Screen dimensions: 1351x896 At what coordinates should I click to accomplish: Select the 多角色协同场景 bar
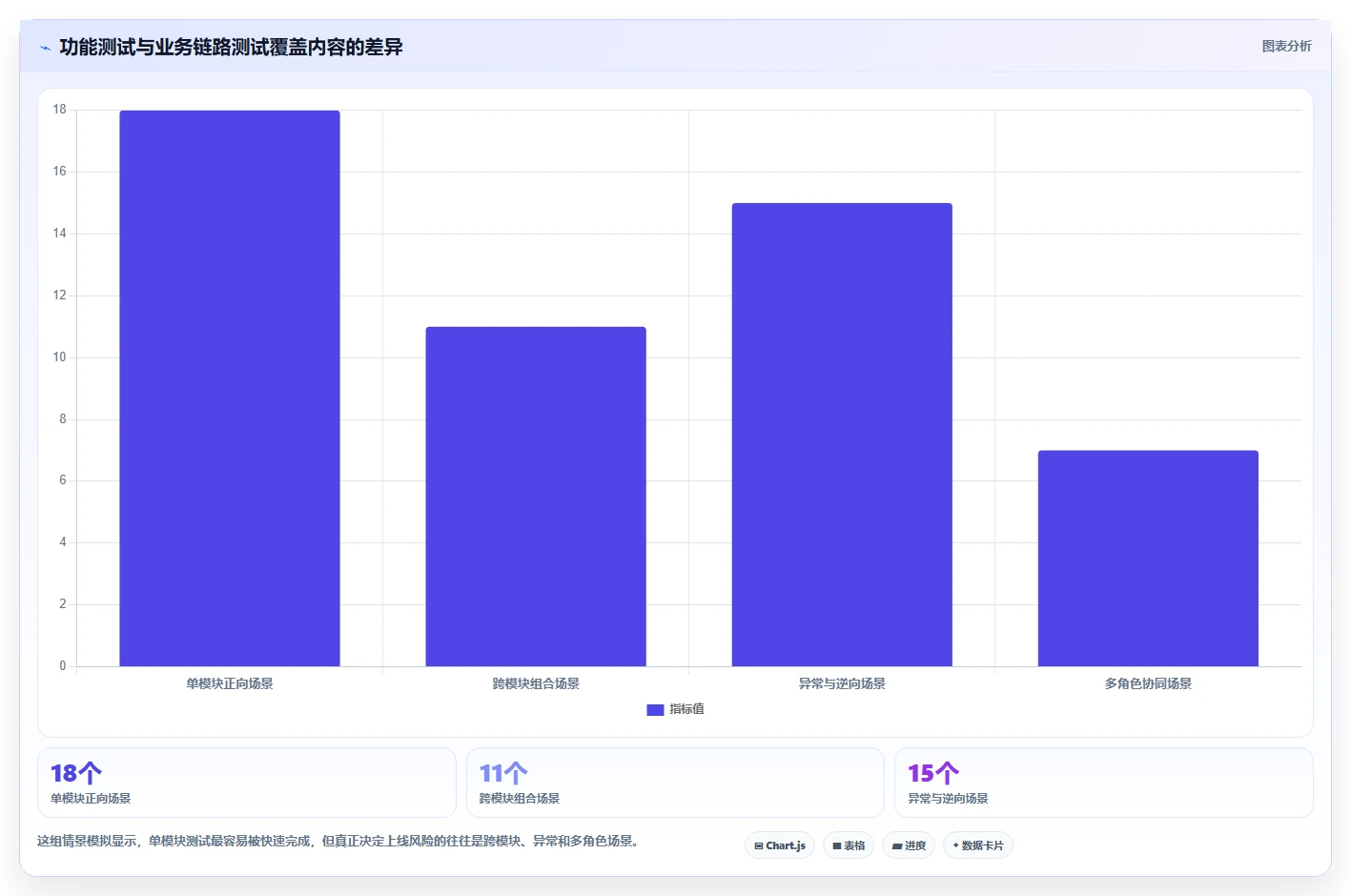coord(1148,559)
